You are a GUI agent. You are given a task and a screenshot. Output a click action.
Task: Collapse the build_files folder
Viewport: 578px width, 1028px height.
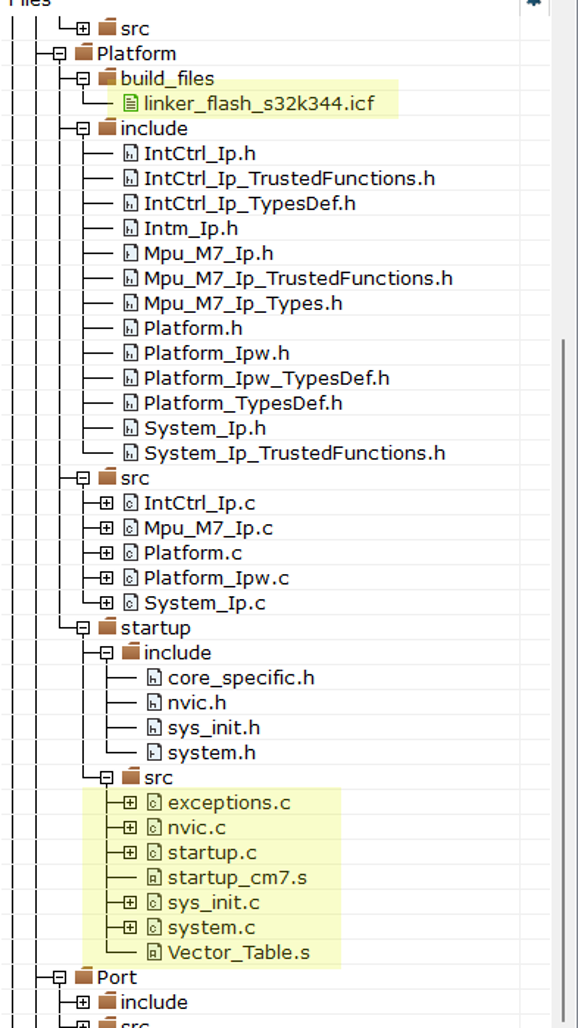coord(83,79)
